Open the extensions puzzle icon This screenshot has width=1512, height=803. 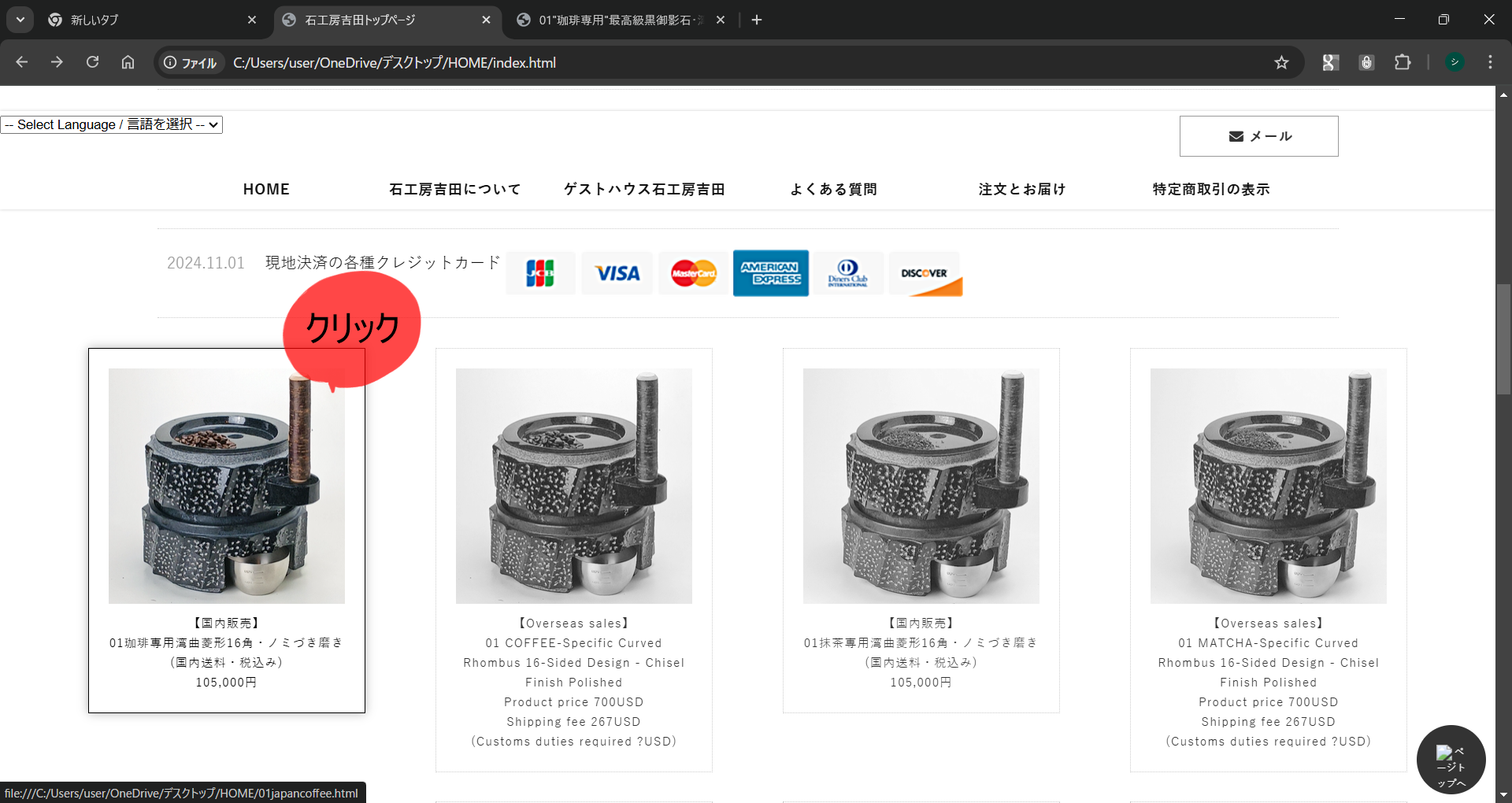(x=1403, y=62)
